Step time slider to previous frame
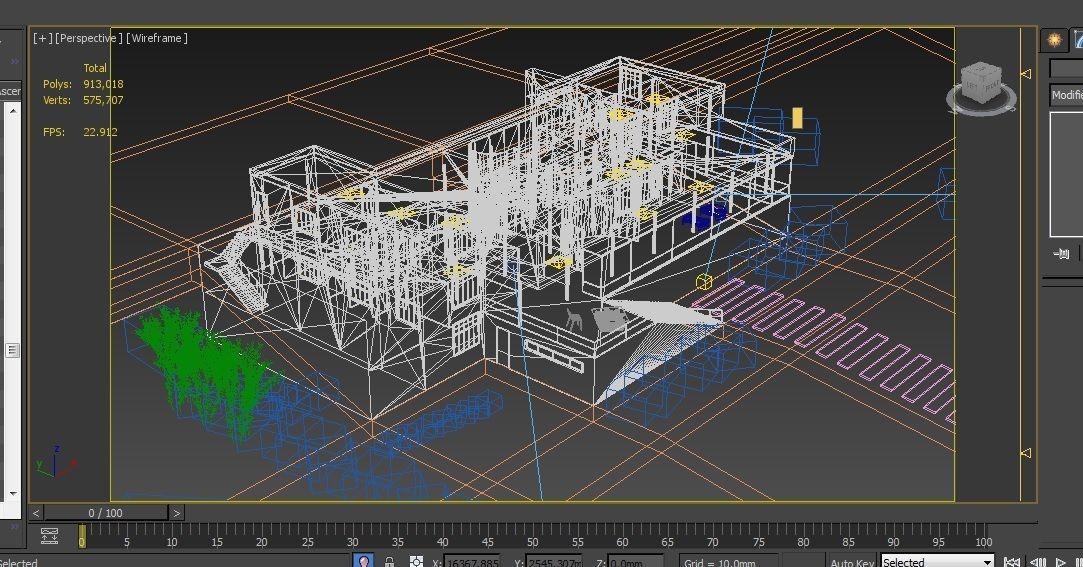 [36, 513]
